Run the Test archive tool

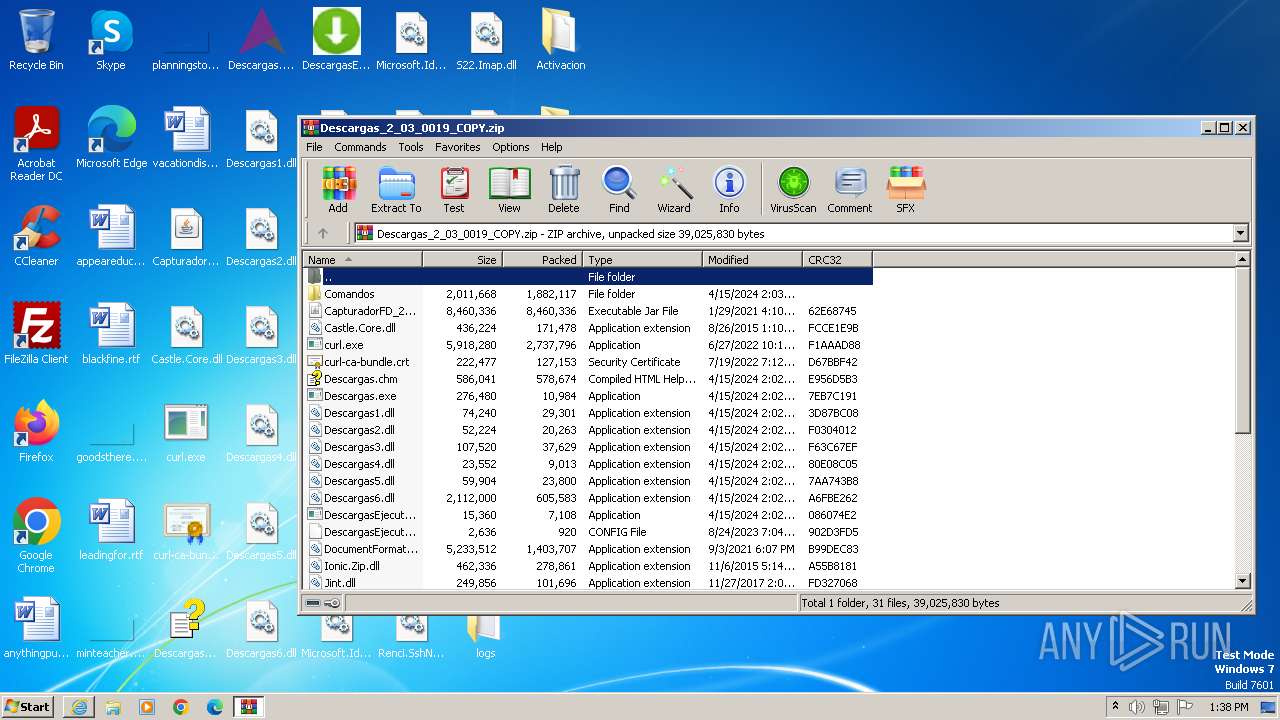(x=454, y=190)
